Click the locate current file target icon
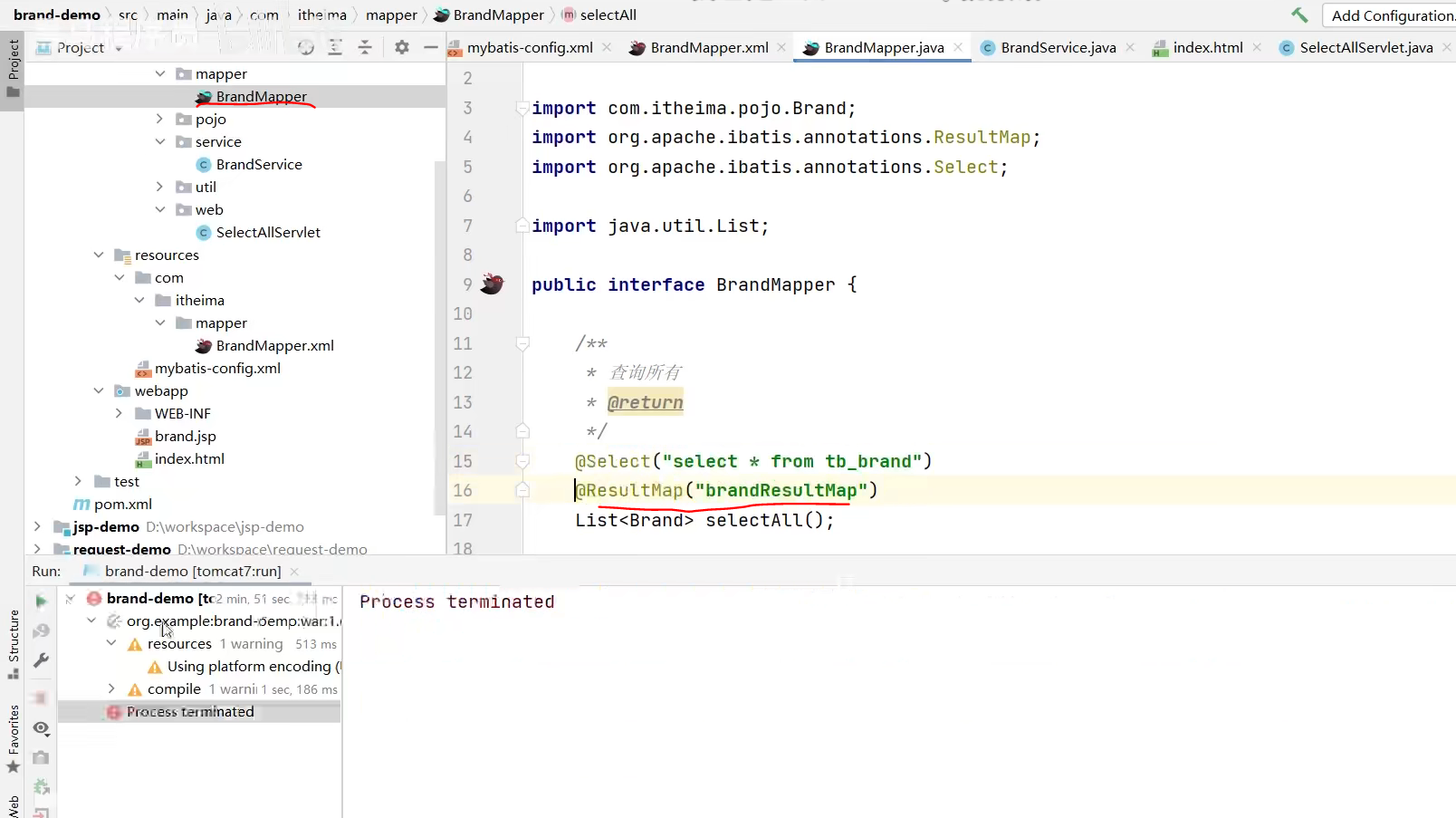 coord(306,47)
